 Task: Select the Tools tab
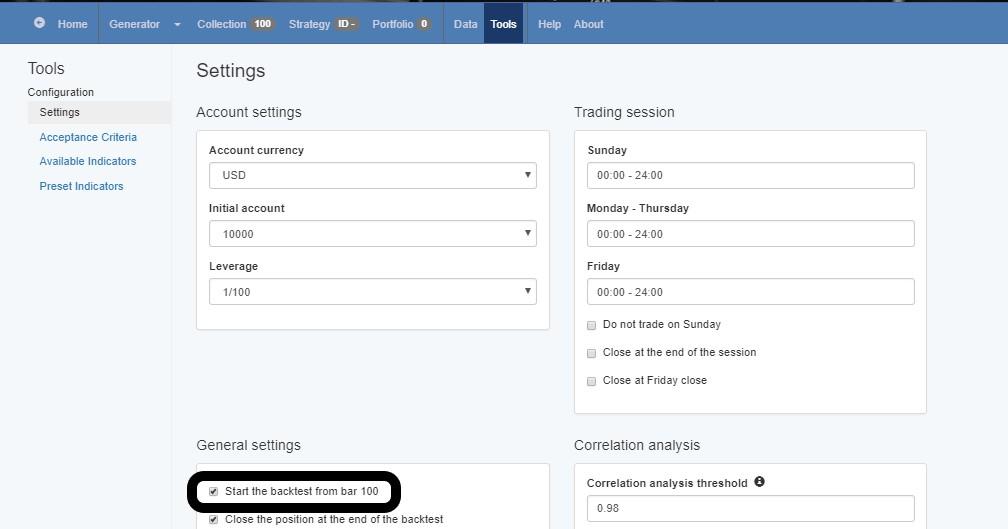point(503,24)
